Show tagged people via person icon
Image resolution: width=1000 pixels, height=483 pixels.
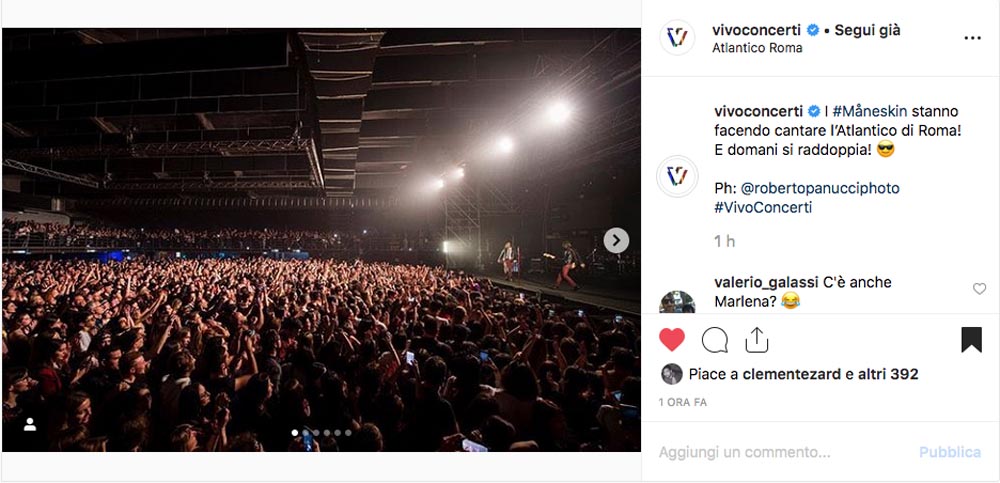pyautogui.click(x=30, y=425)
